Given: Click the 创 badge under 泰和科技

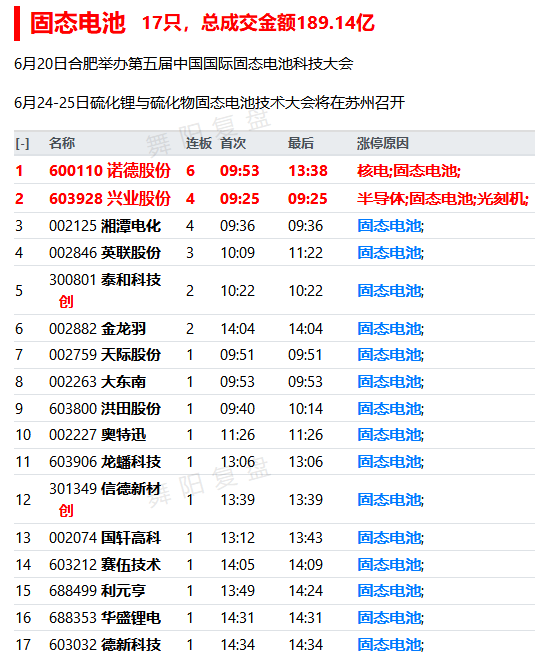Looking at the screenshot, I should click(66, 301).
